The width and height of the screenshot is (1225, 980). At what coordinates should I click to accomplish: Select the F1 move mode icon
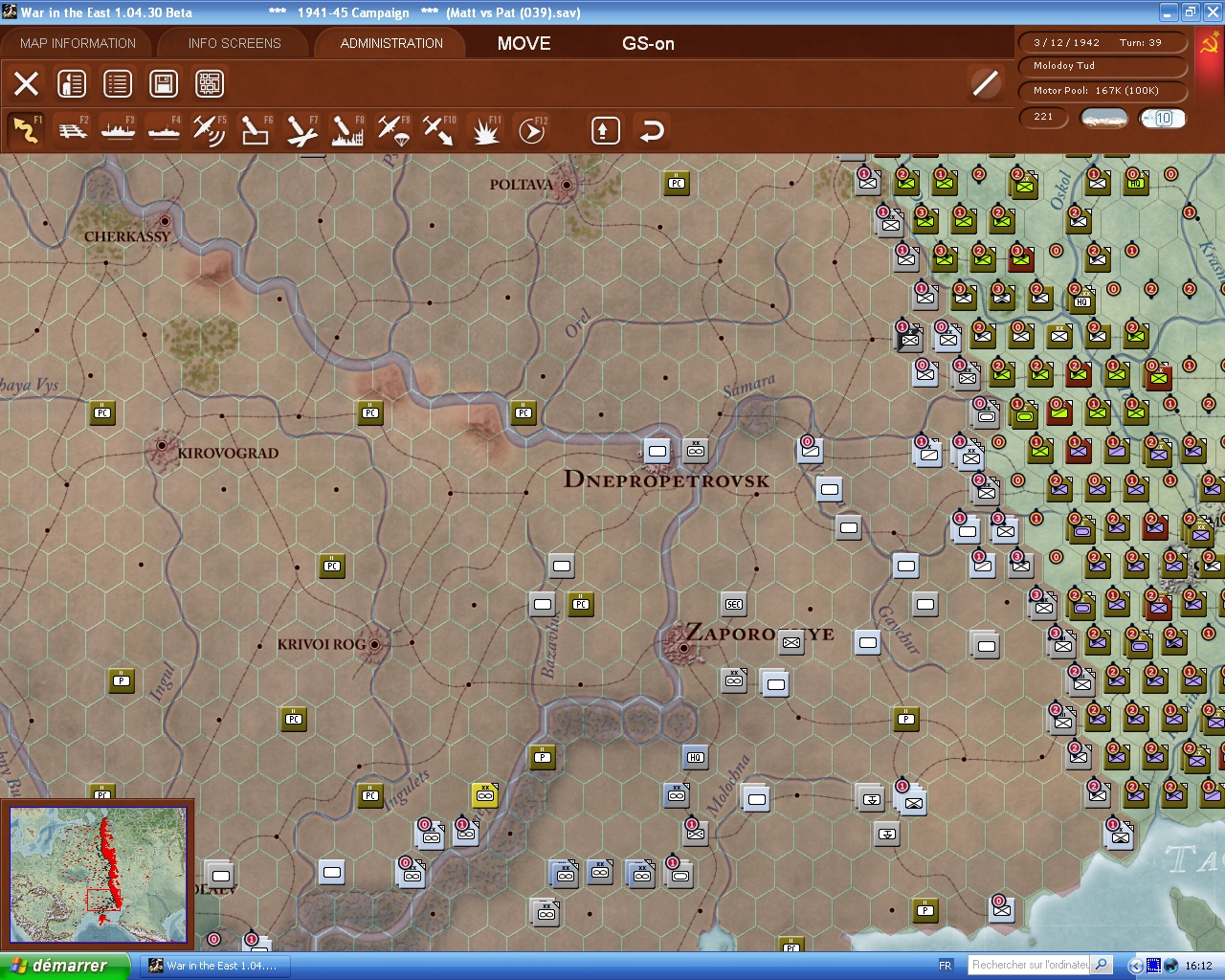(26, 130)
